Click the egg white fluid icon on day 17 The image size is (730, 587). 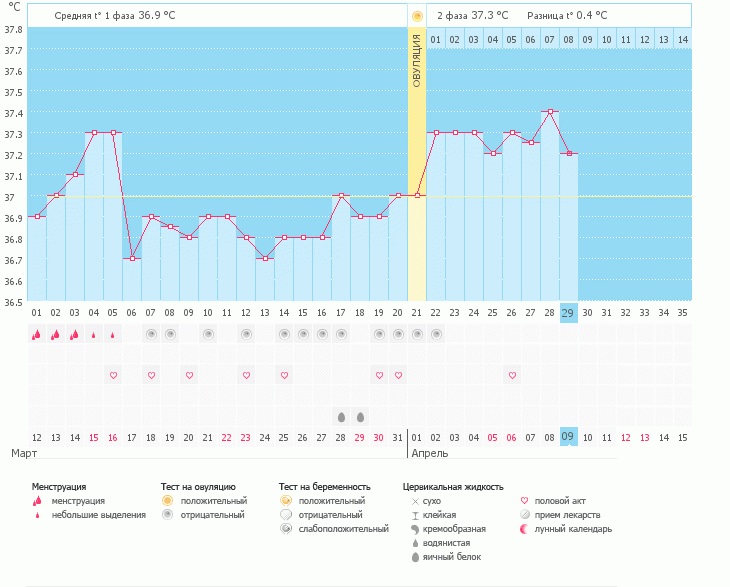point(341,416)
